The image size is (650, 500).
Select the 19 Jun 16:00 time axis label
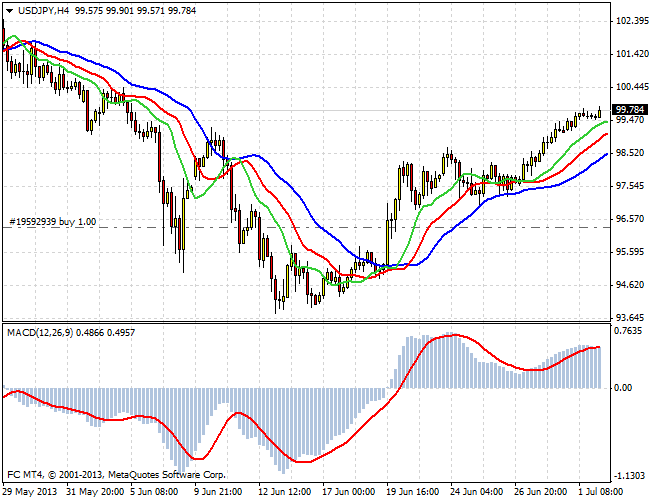(x=412, y=492)
